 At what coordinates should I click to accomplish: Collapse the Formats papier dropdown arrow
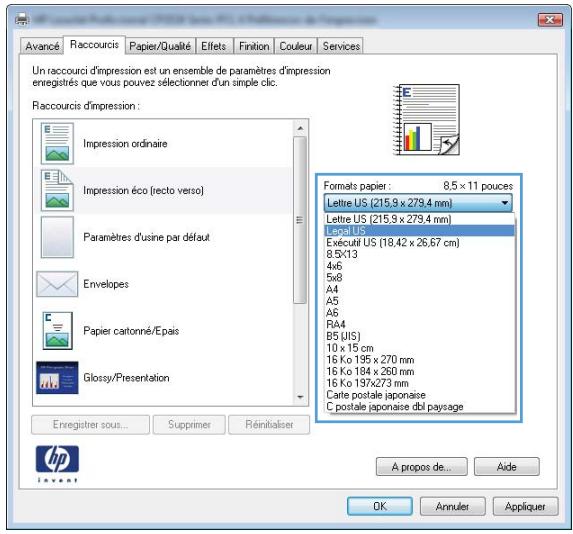tap(505, 202)
